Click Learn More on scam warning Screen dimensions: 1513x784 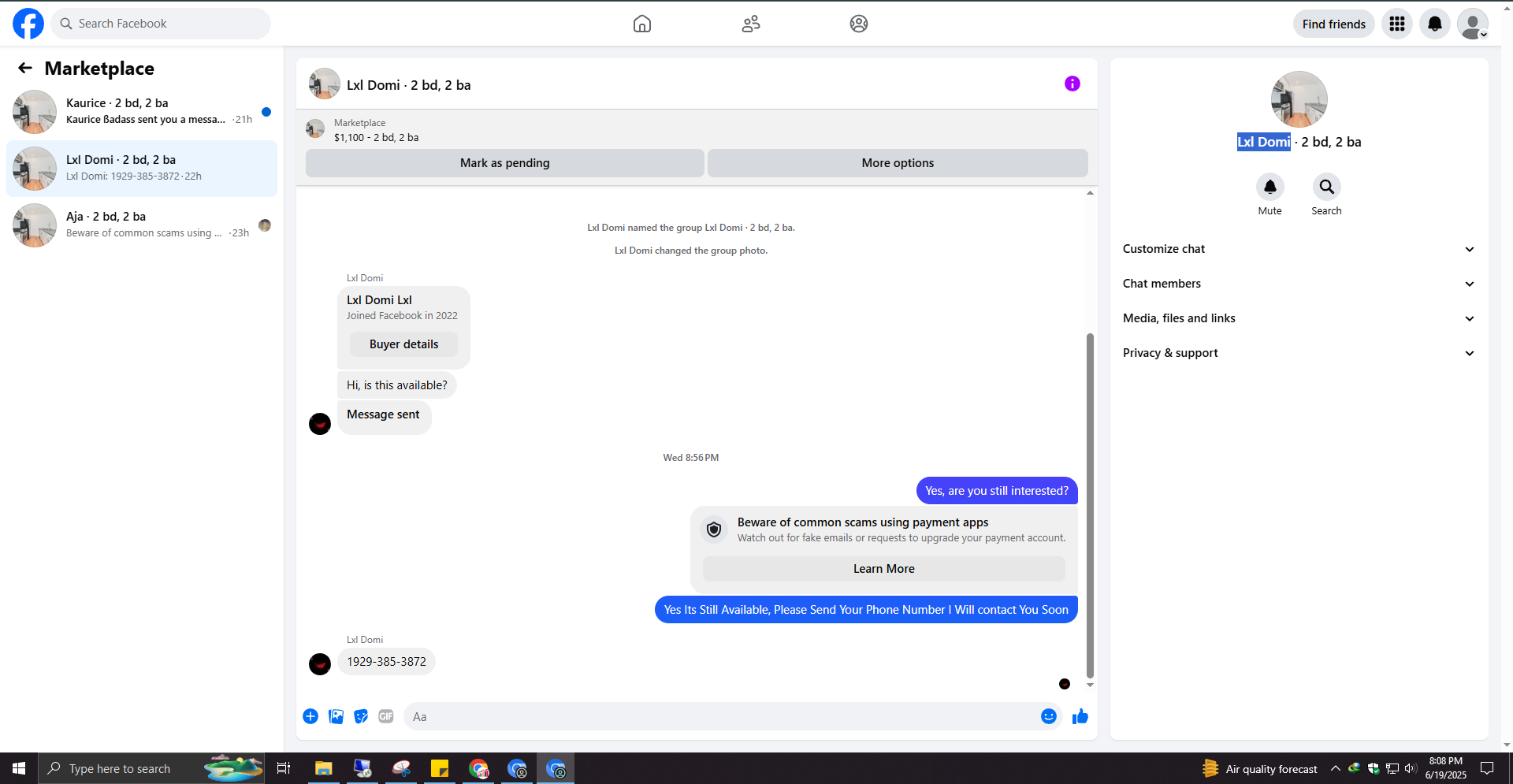pyautogui.click(x=884, y=569)
